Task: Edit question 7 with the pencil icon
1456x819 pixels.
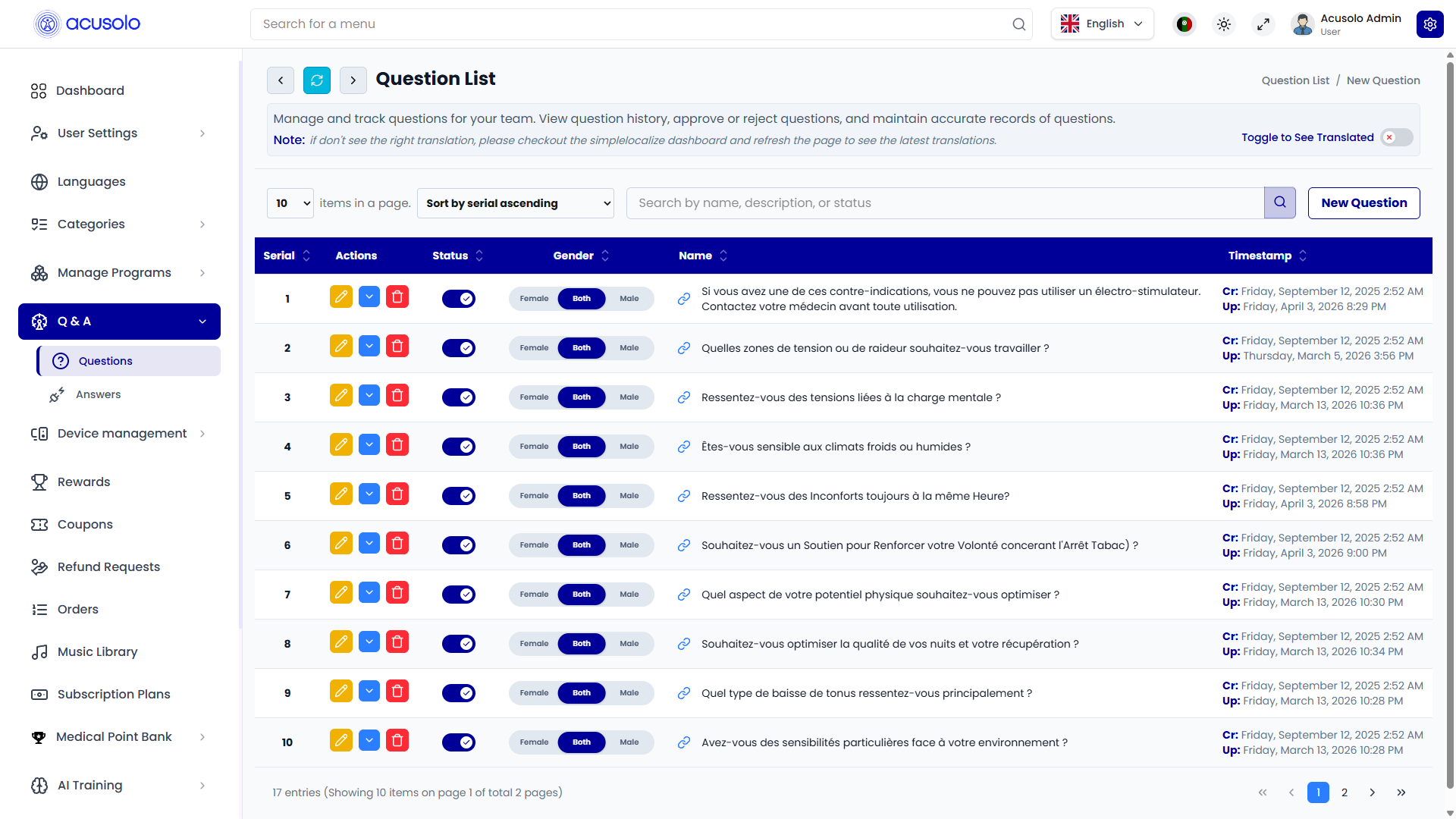Action: [x=341, y=592]
